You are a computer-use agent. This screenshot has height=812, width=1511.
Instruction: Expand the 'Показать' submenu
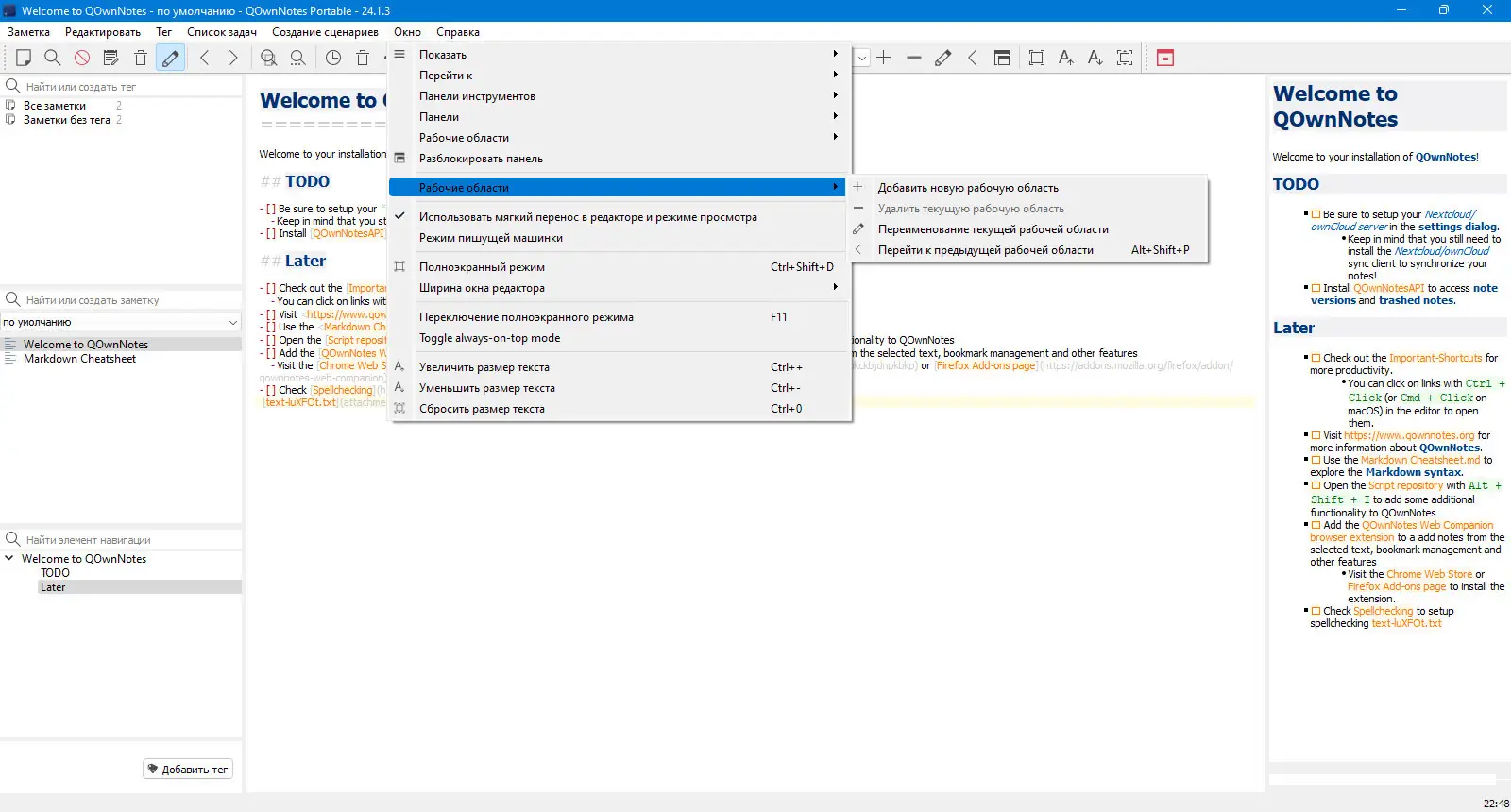620,55
